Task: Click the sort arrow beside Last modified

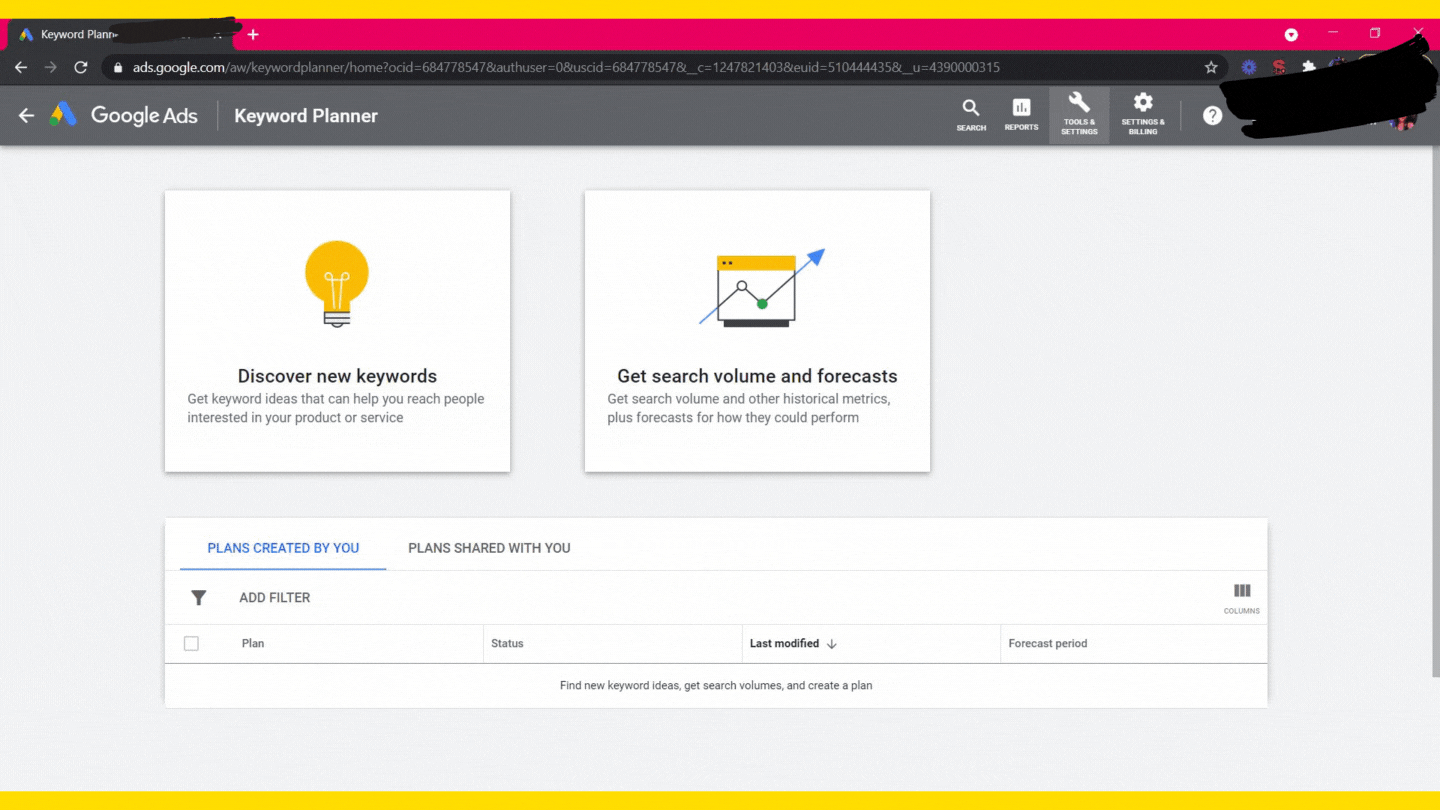Action: coord(831,644)
